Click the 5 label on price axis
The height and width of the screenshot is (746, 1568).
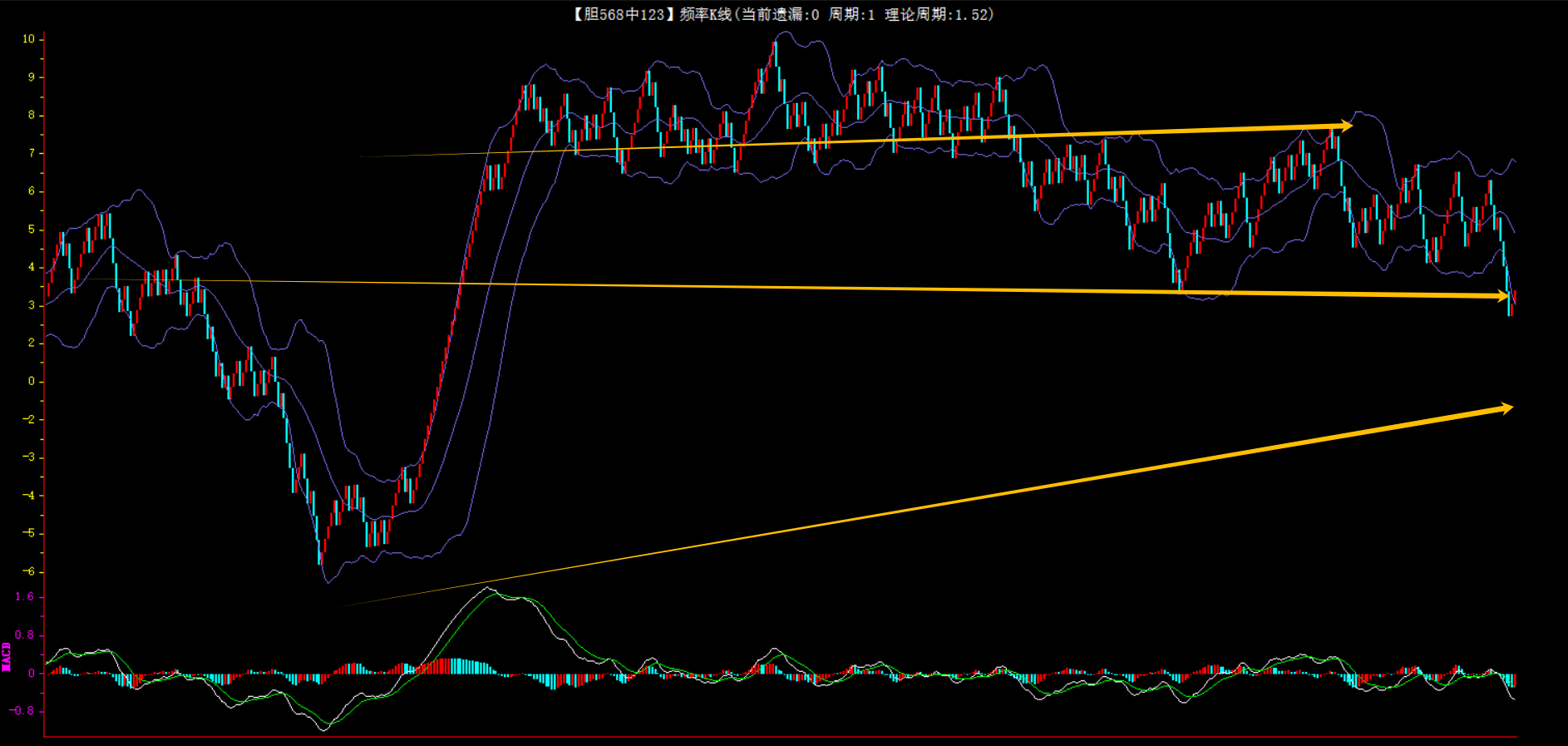tap(32, 230)
